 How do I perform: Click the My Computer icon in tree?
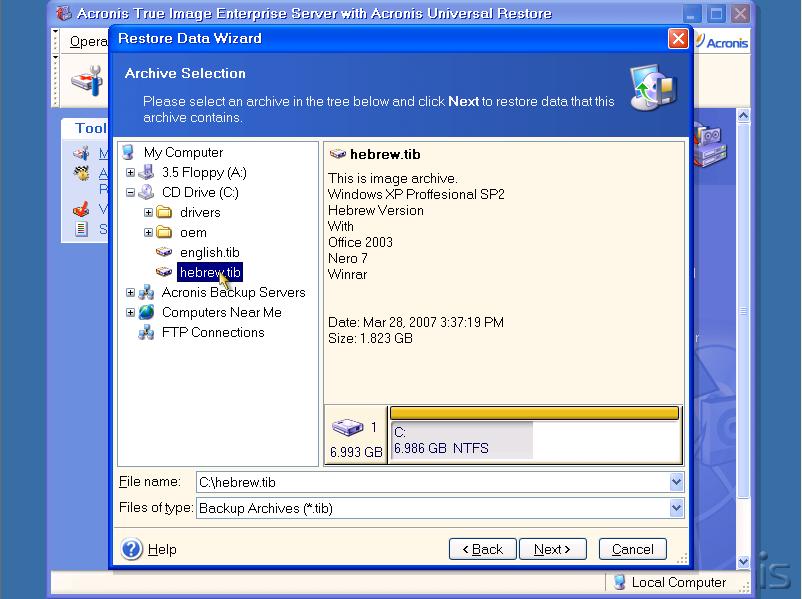pos(128,152)
